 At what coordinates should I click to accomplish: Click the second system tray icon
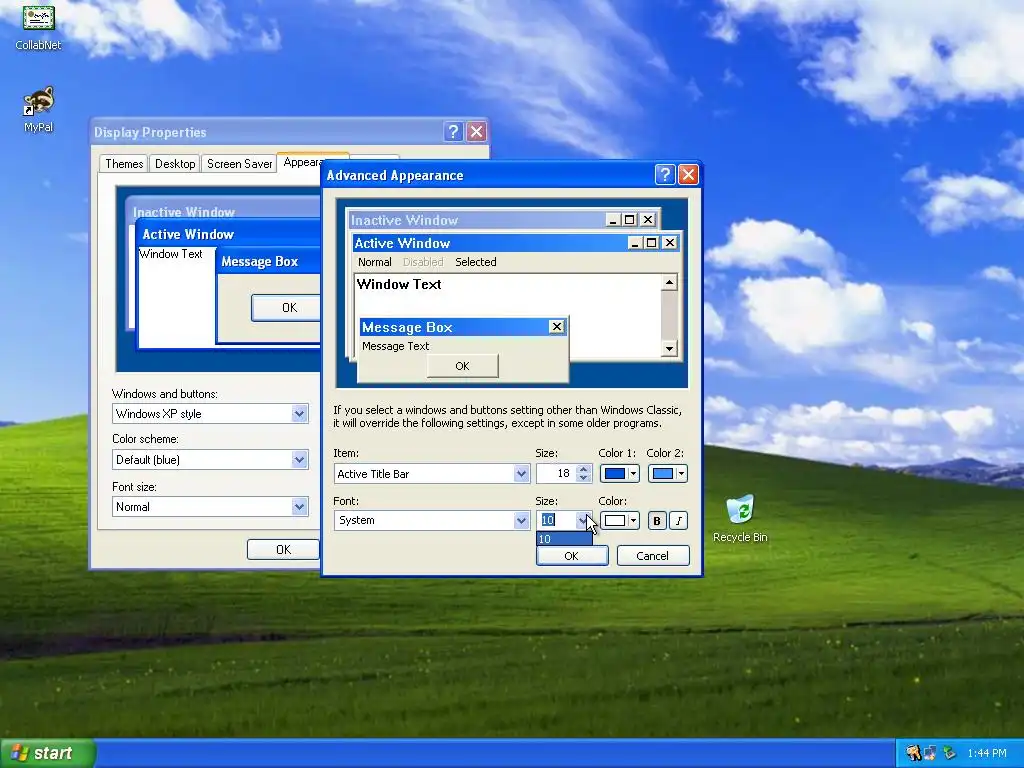click(x=930, y=753)
